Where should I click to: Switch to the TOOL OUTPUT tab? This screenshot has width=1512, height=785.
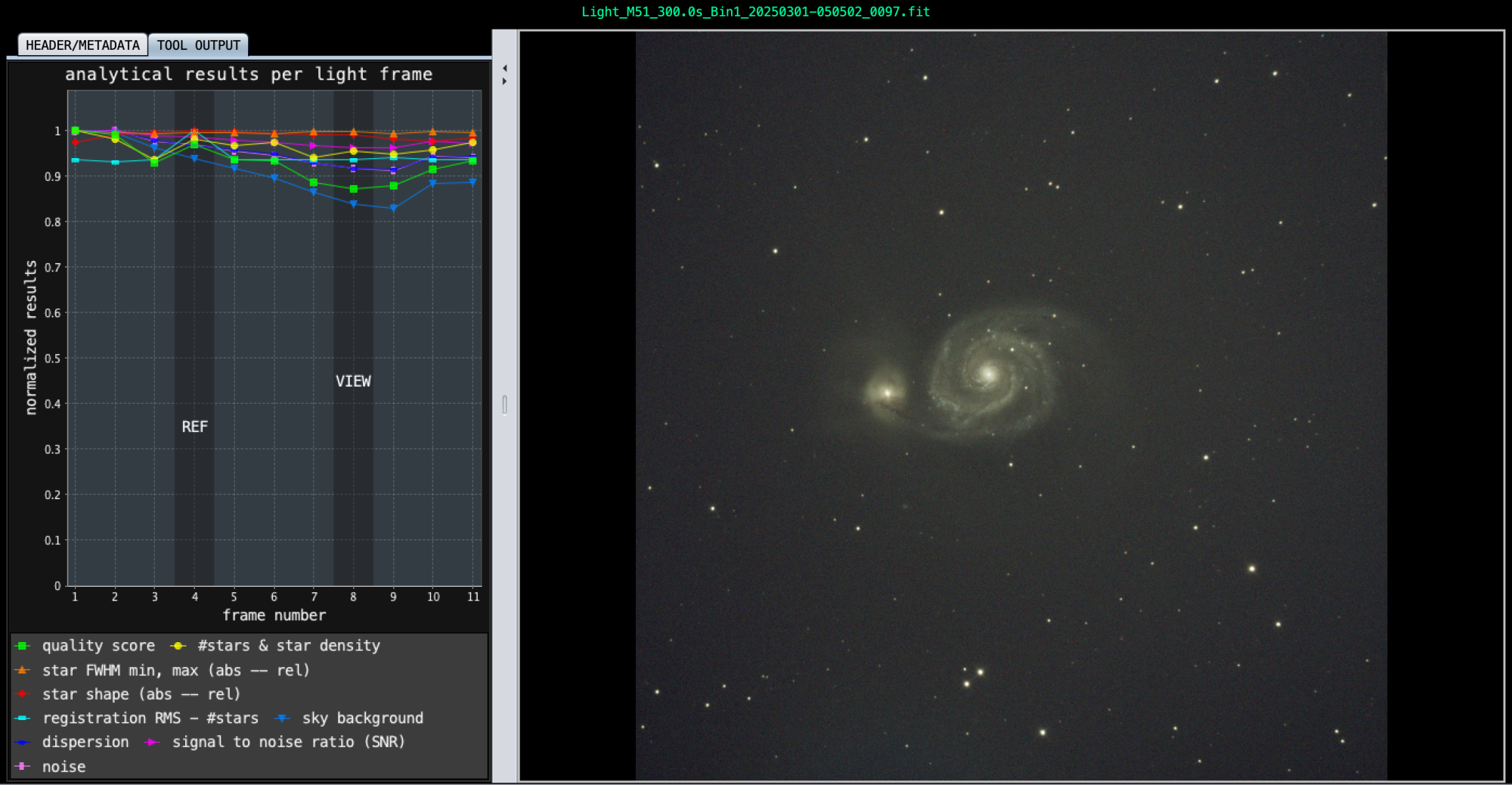198,45
